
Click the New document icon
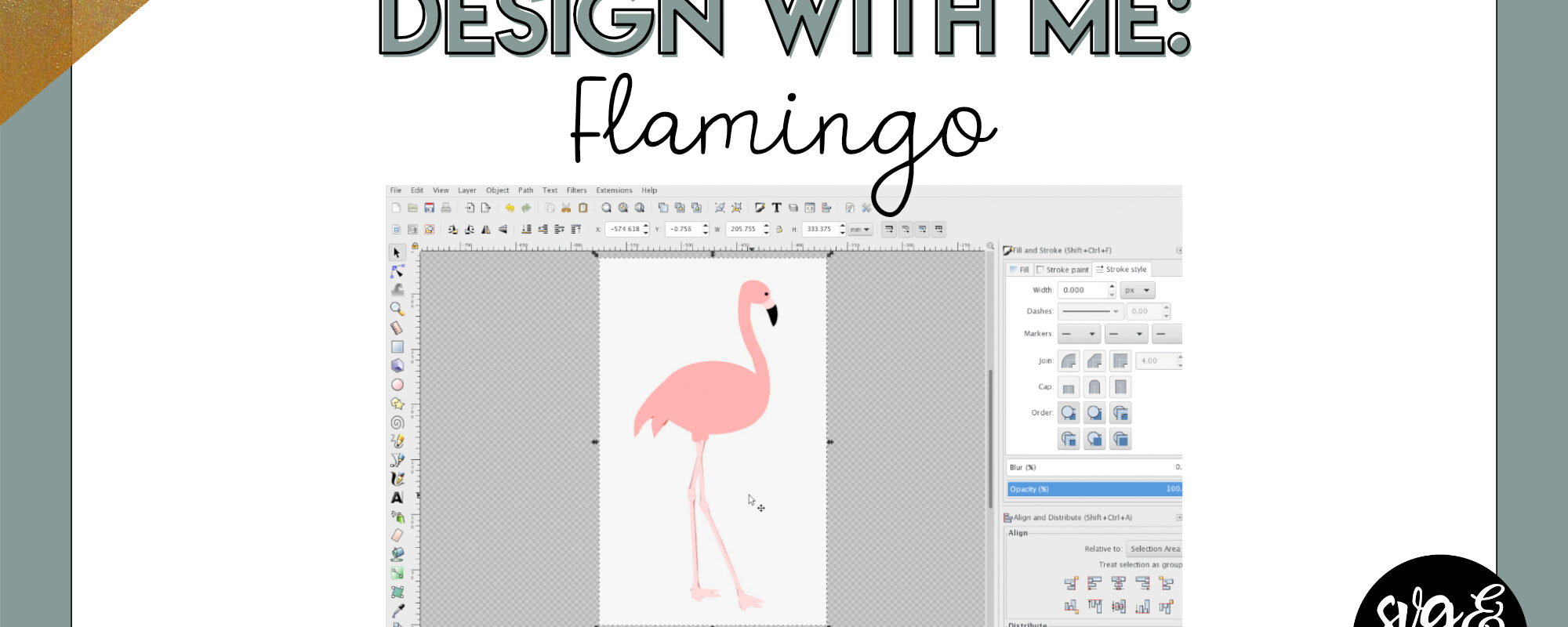[x=396, y=208]
